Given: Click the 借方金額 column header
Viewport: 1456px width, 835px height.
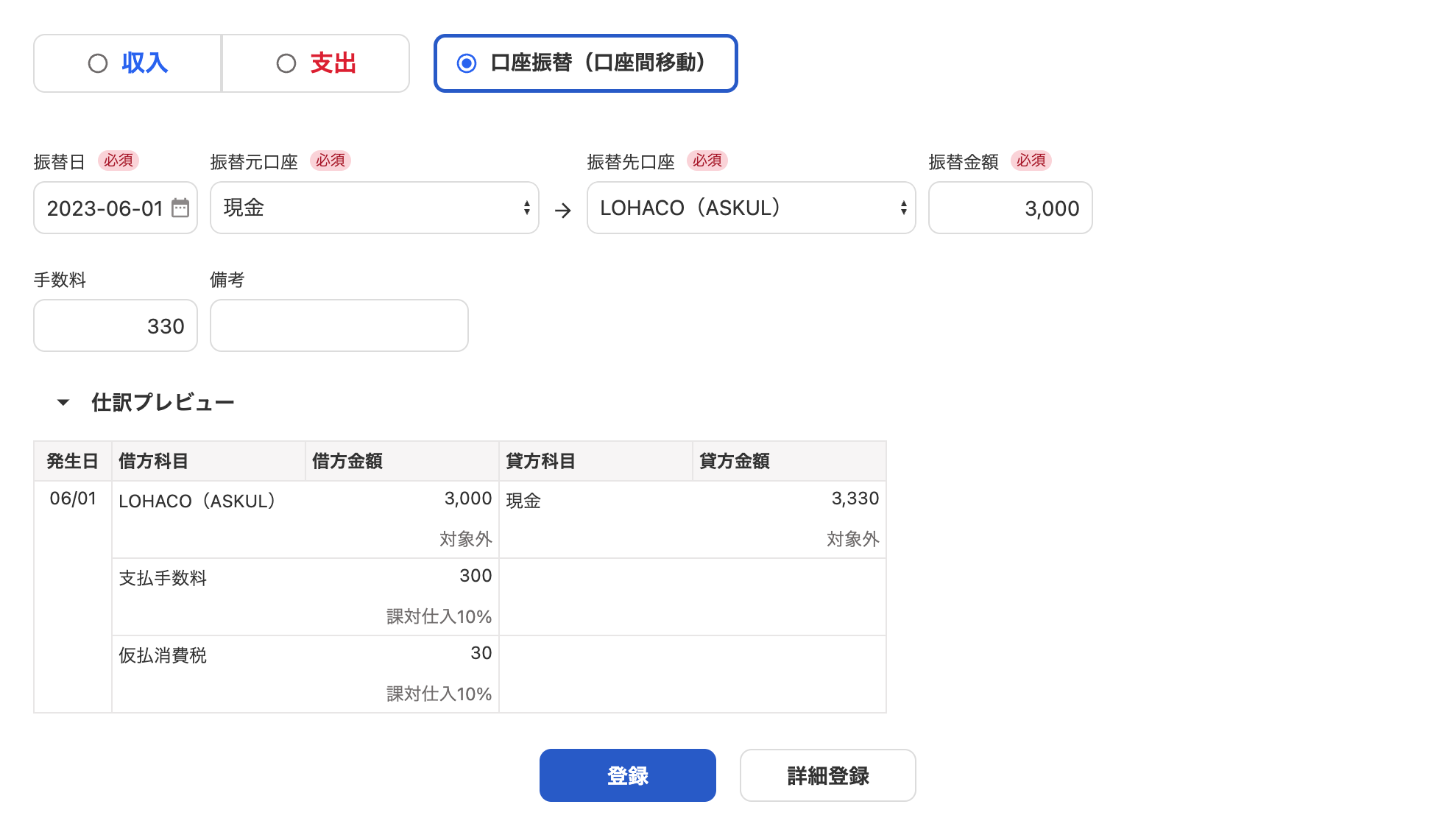Looking at the screenshot, I should tap(402, 461).
